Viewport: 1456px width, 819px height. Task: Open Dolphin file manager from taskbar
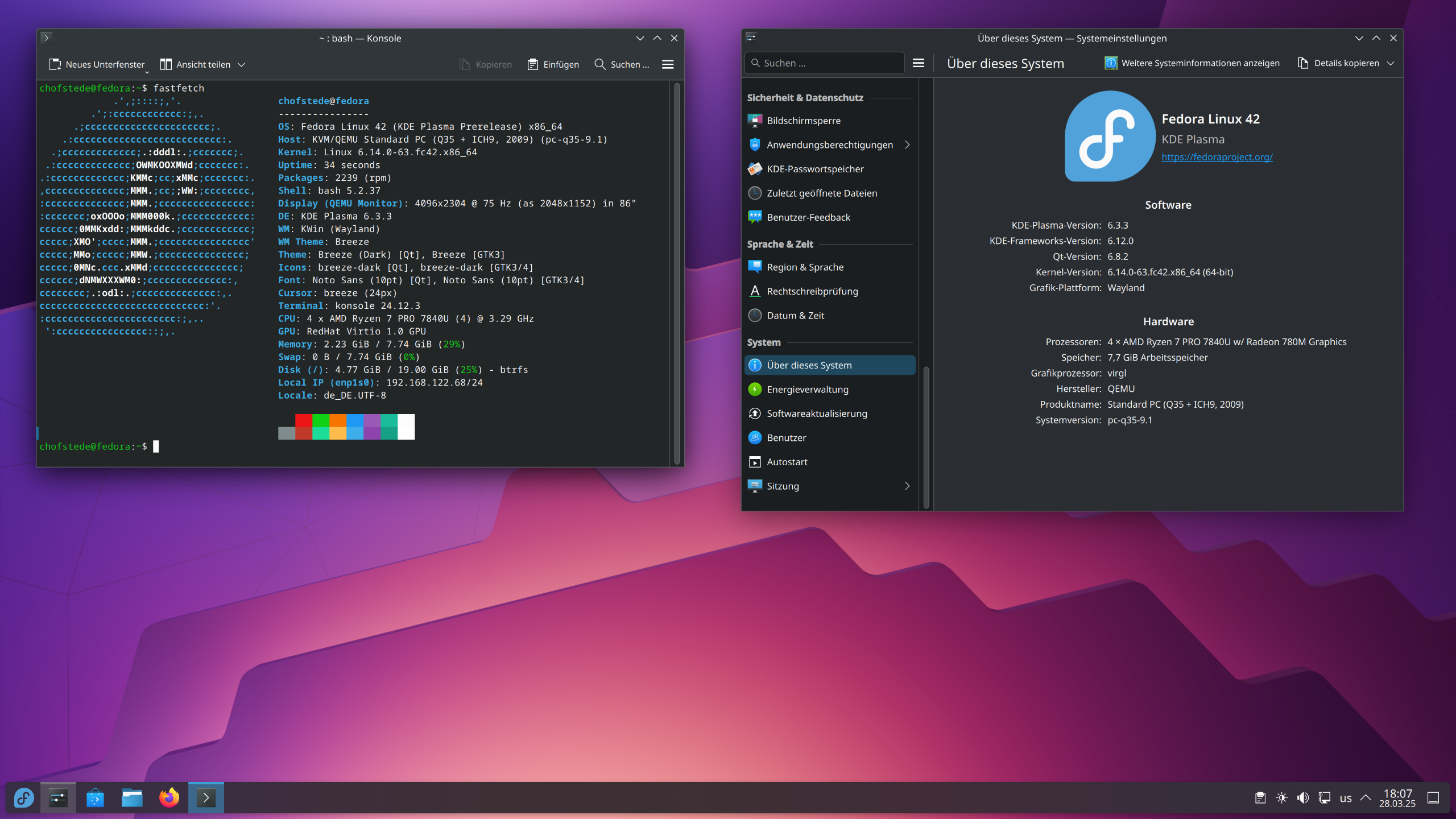pos(132,798)
